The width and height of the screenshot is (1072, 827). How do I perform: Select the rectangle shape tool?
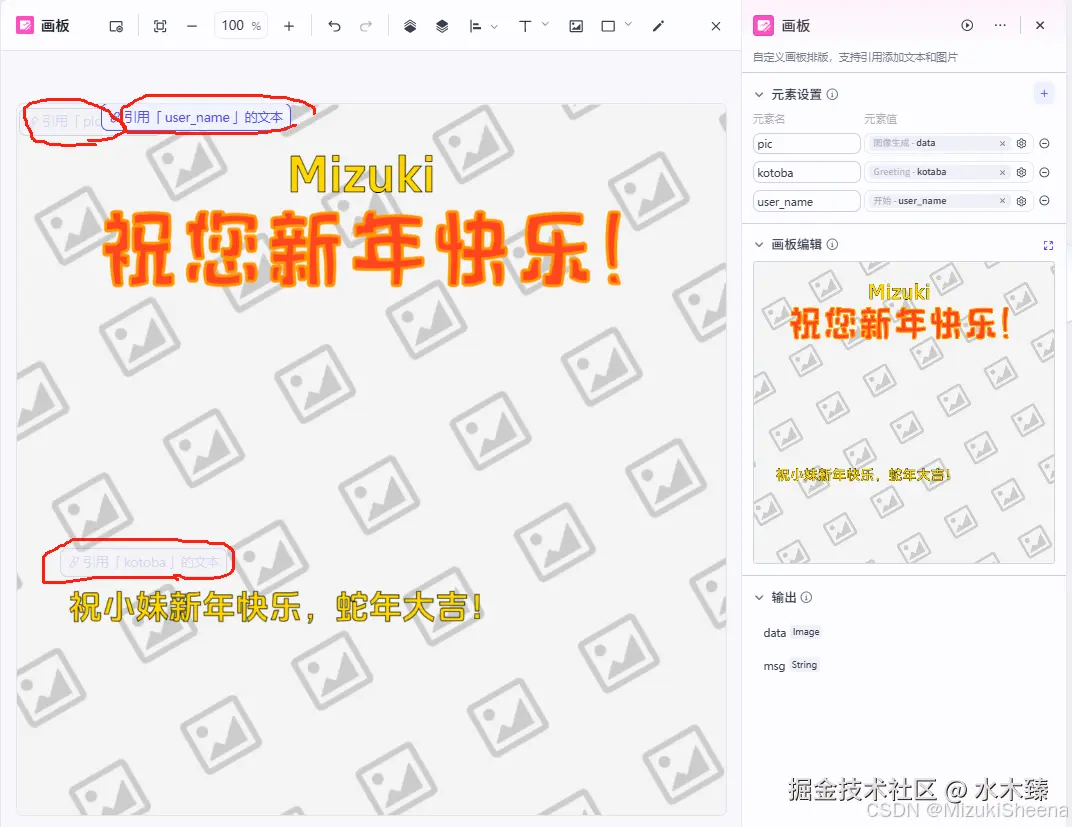click(608, 27)
